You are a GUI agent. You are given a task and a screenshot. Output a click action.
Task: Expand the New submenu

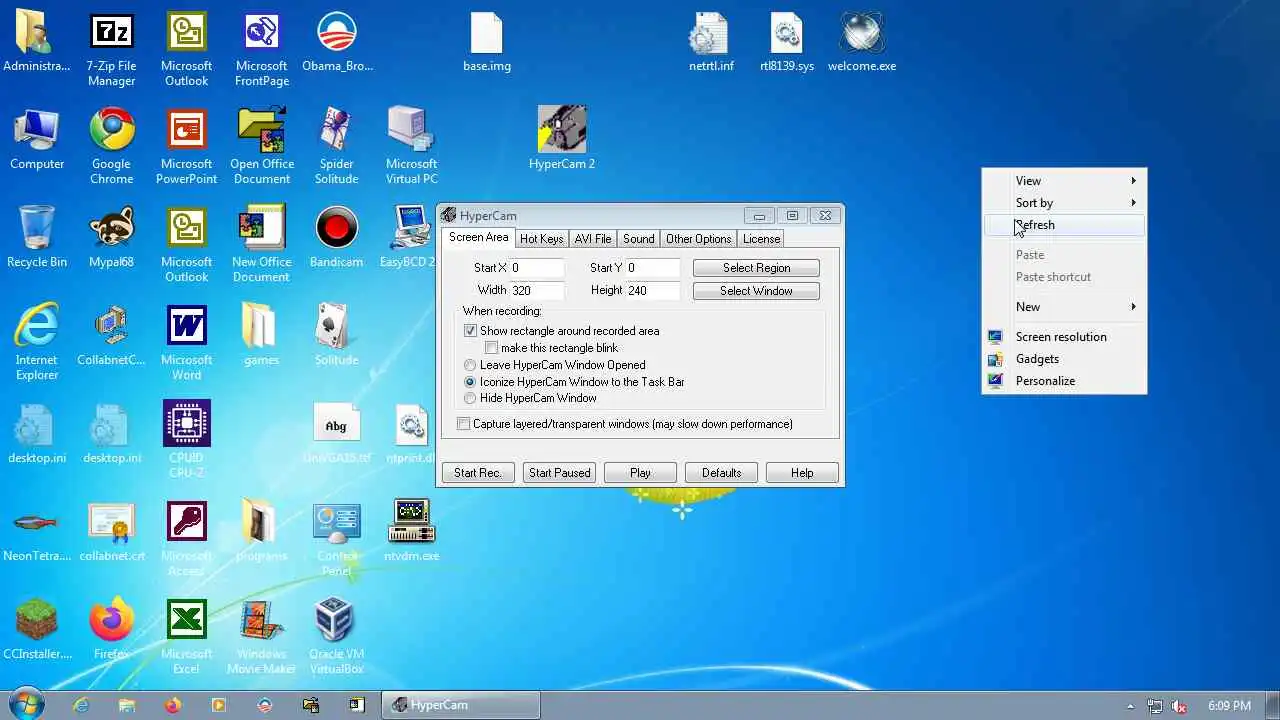[1064, 307]
